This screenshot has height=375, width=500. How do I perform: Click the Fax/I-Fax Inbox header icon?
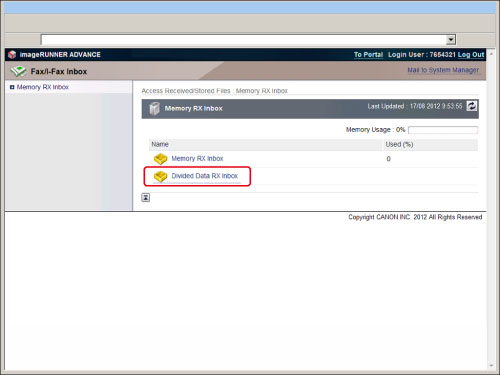tap(18, 71)
